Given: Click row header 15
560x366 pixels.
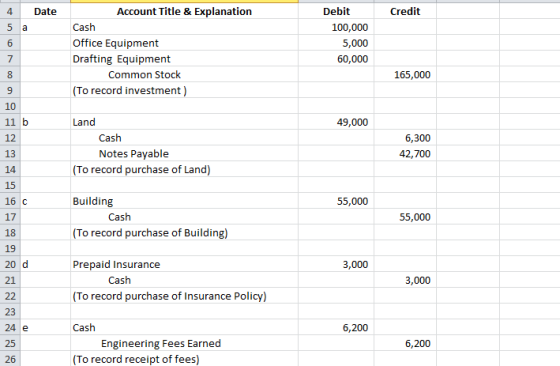Looking at the screenshot, I should click(10, 185).
